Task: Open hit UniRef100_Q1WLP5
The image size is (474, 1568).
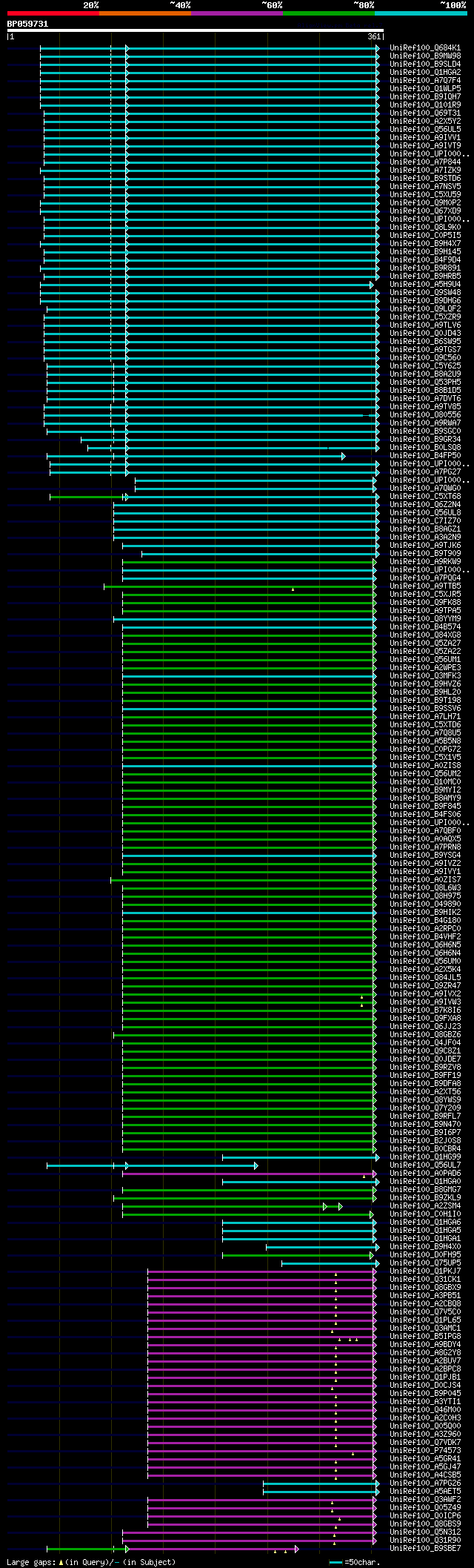Action: tap(425, 88)
